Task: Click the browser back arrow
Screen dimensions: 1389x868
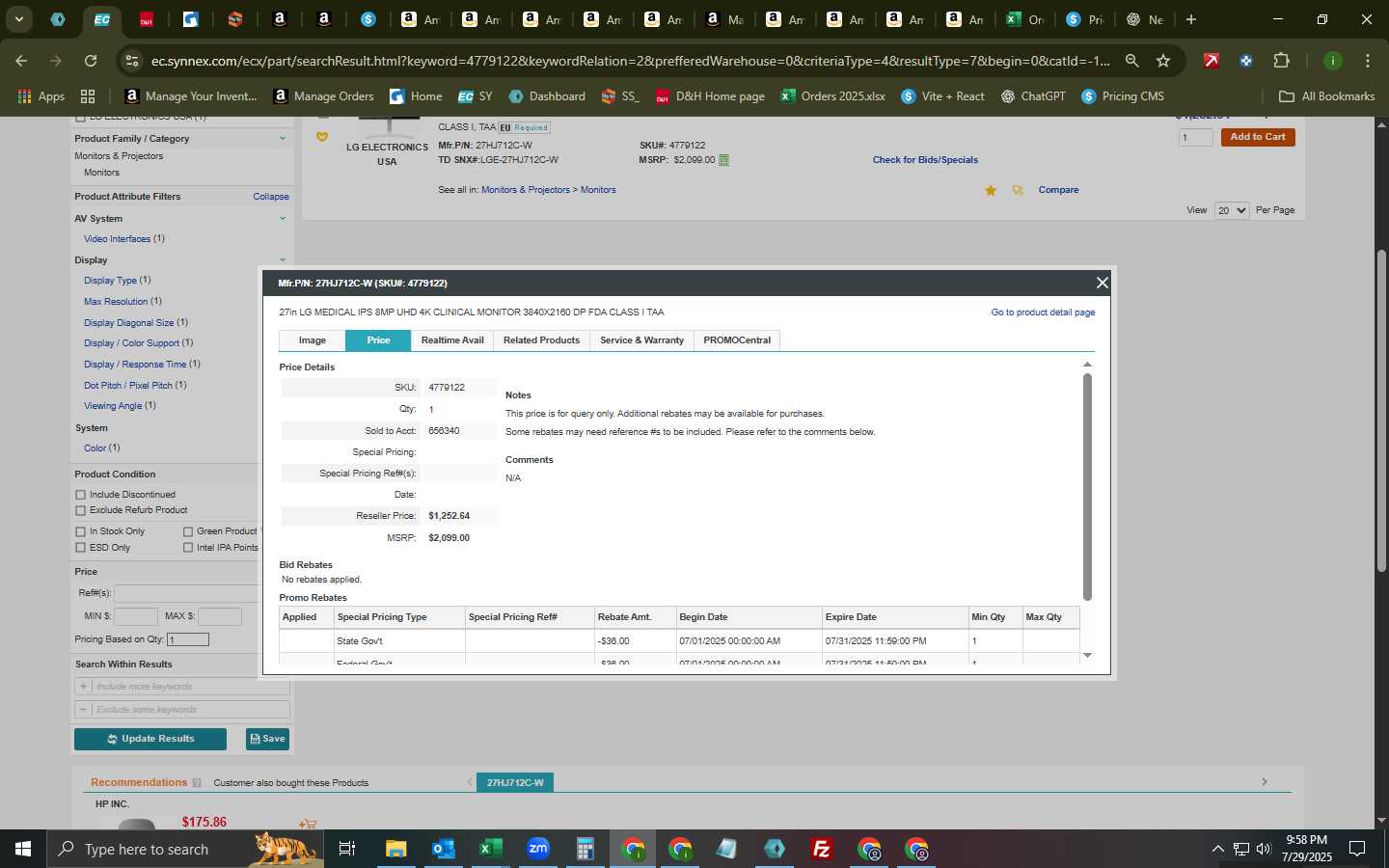Action: tap(22, 61)
